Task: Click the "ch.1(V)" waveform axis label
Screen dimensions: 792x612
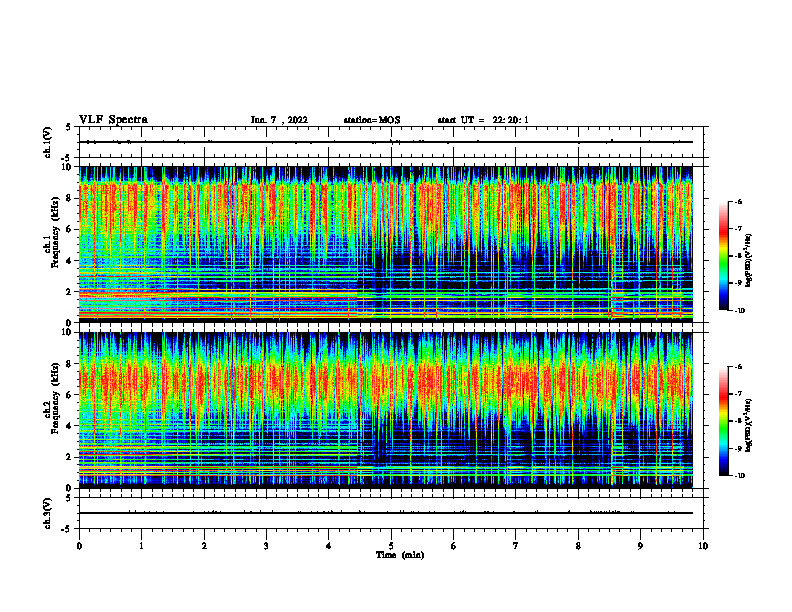Action: [x=47, y=142]
